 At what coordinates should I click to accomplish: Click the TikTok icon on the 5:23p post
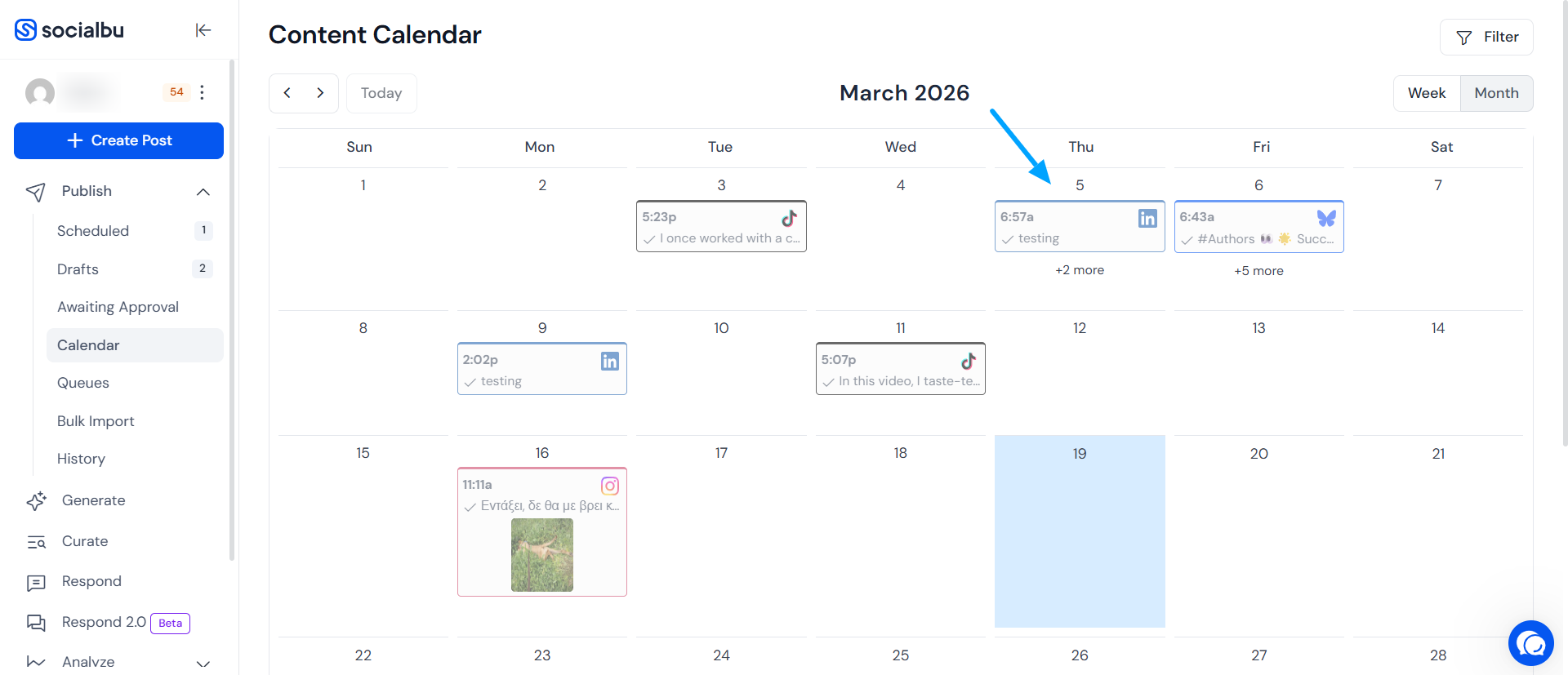(789, 218)
